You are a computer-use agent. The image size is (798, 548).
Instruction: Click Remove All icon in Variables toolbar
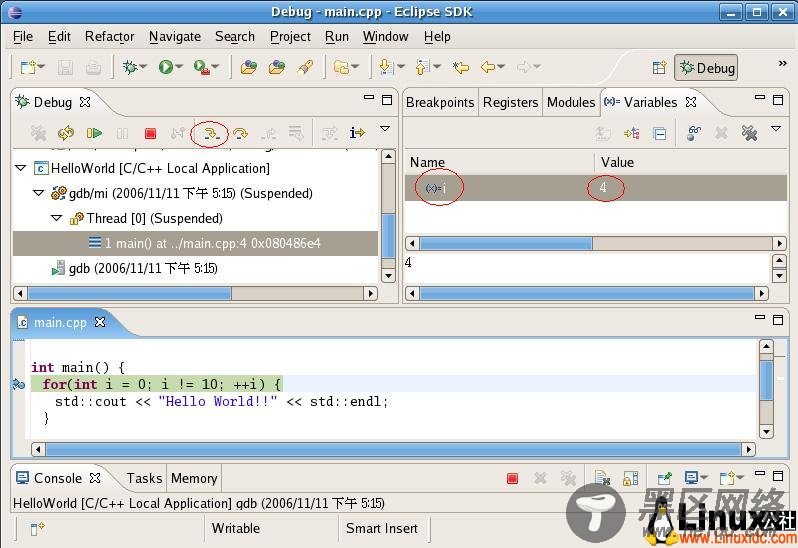749,133
